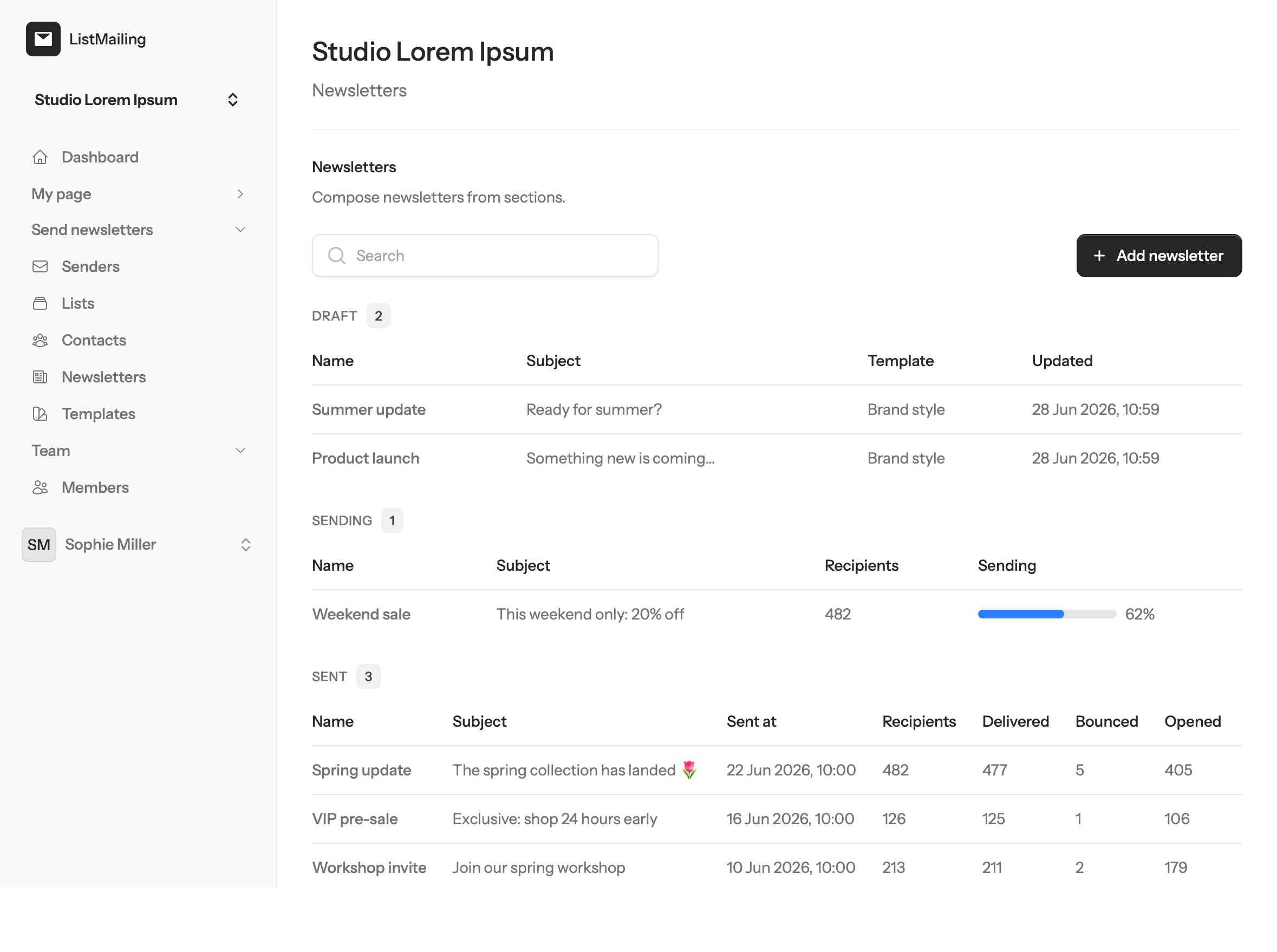Click the Newsletters newspaper icon
1277x952 pixels.
point(40,377)
